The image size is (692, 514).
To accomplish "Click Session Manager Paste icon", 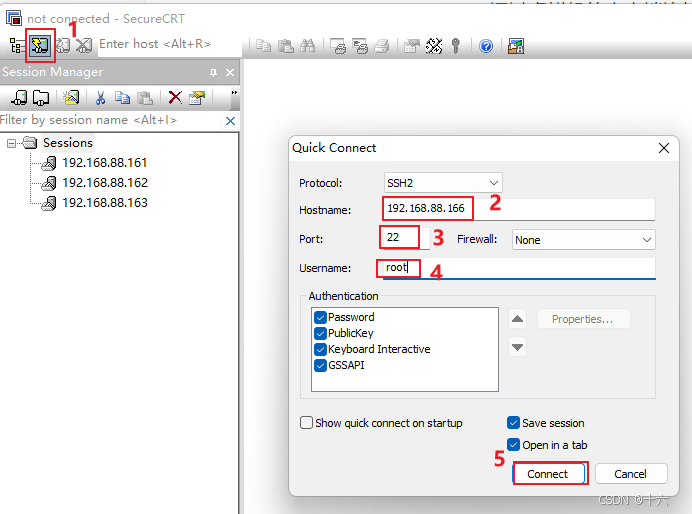I will (145, 98).
